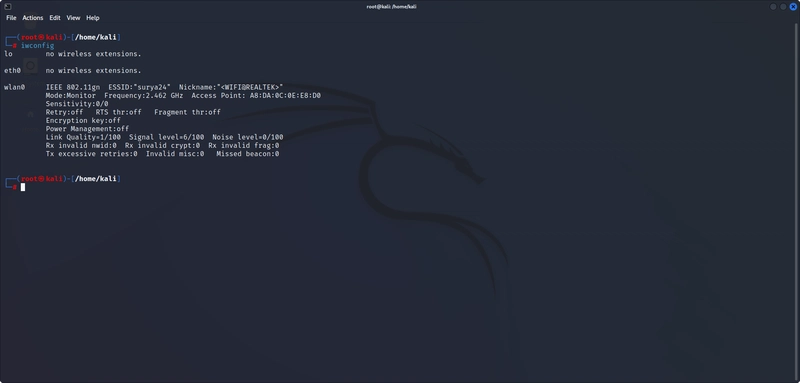Click the typed iwconfig command
Viewport: 800px width, 383px height.
37,46
